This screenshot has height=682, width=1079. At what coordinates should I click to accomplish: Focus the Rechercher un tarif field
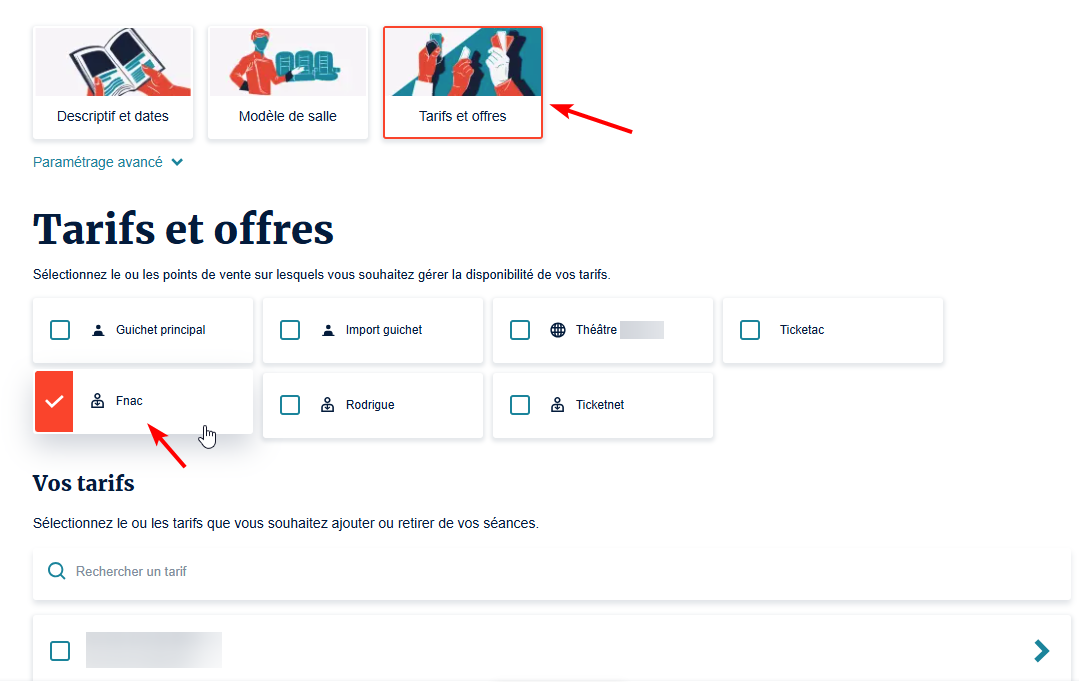[x=552, y=571]
